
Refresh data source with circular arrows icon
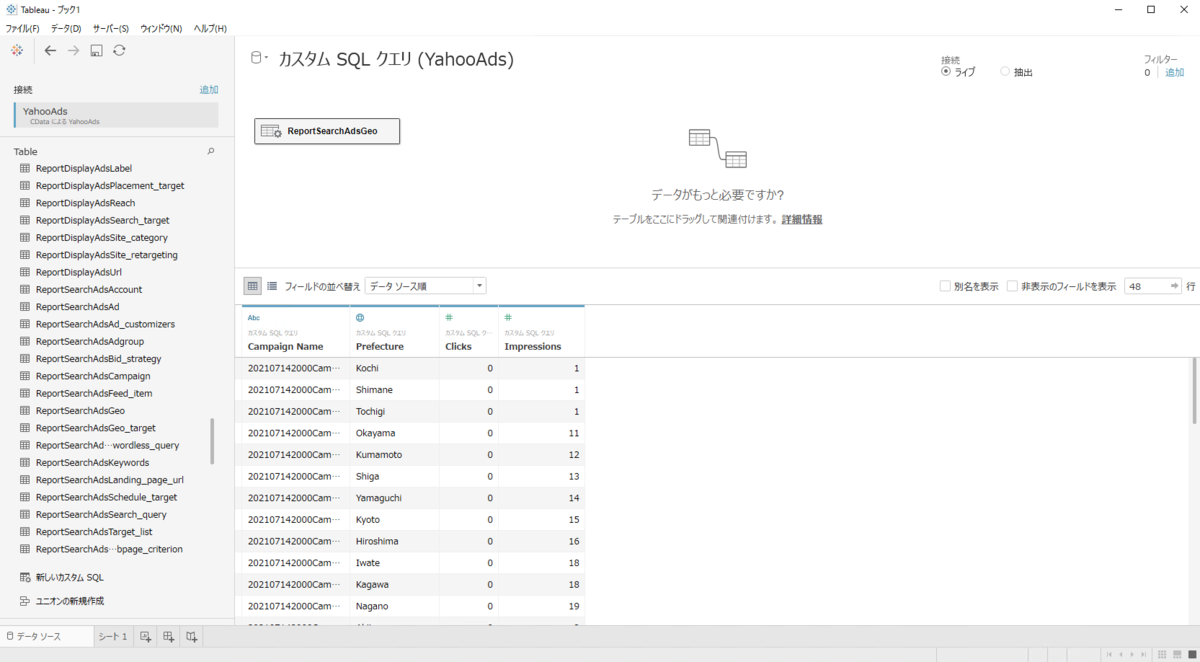(119, 50)
